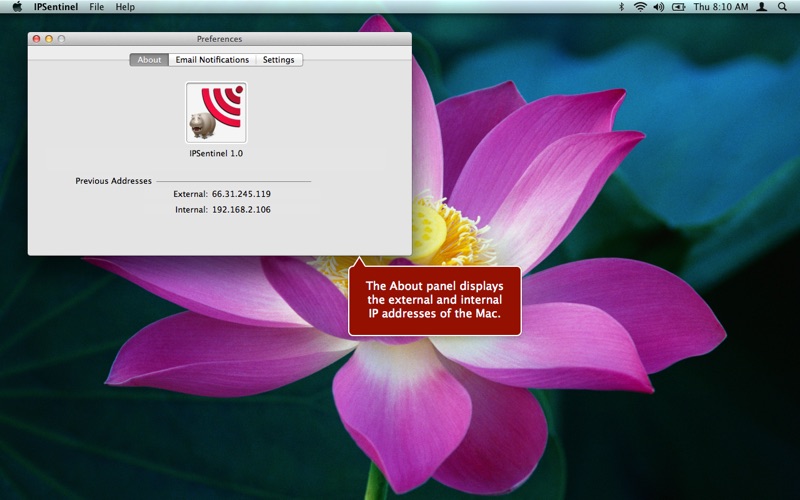Viewport: 800px width, 500px height.
Task: Open the Apple menu
Action: (x=17, y=7)
